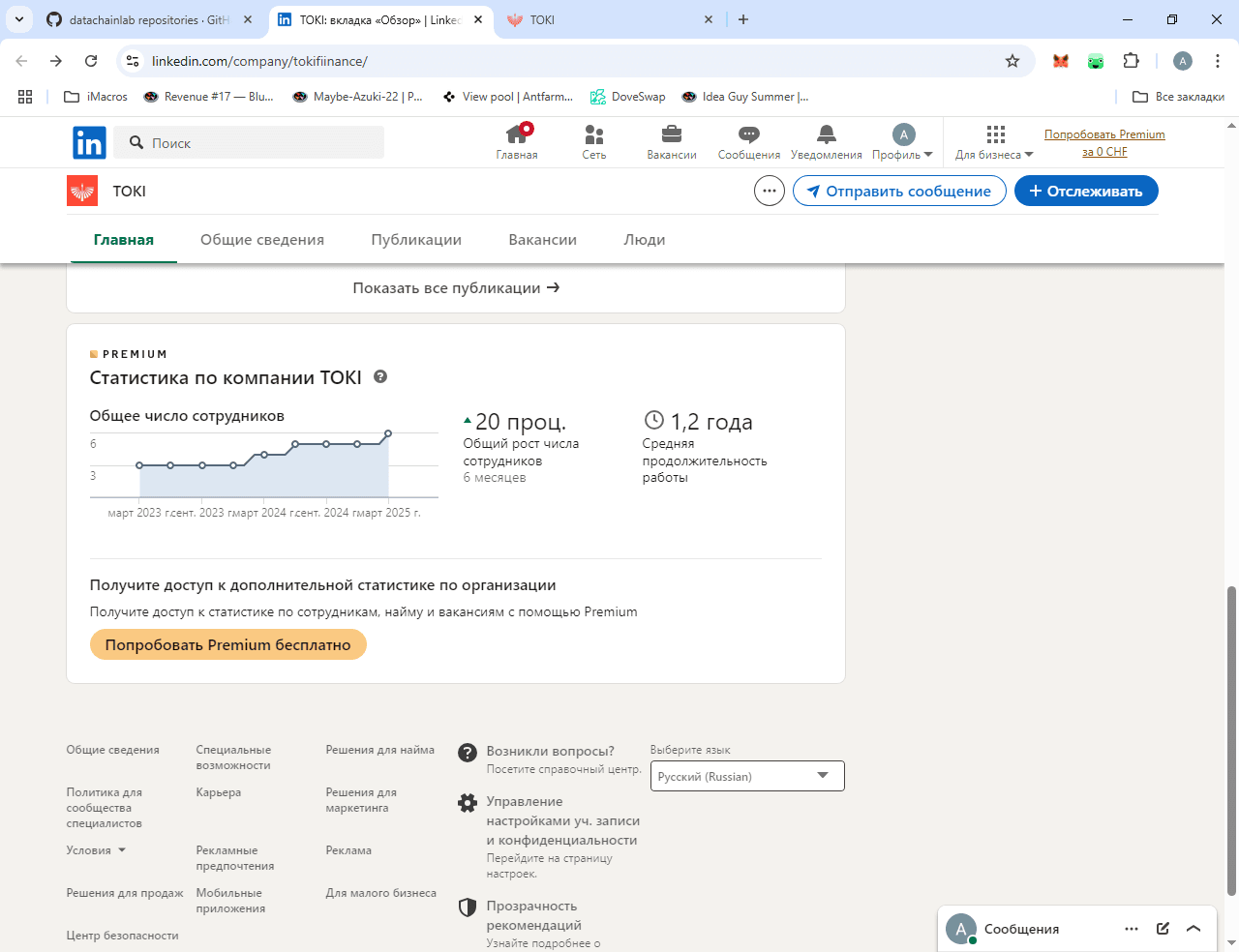This screenshot has width=1239, height=952.
Task: Open the green frog extension icon
Action: coord(1096,61)
